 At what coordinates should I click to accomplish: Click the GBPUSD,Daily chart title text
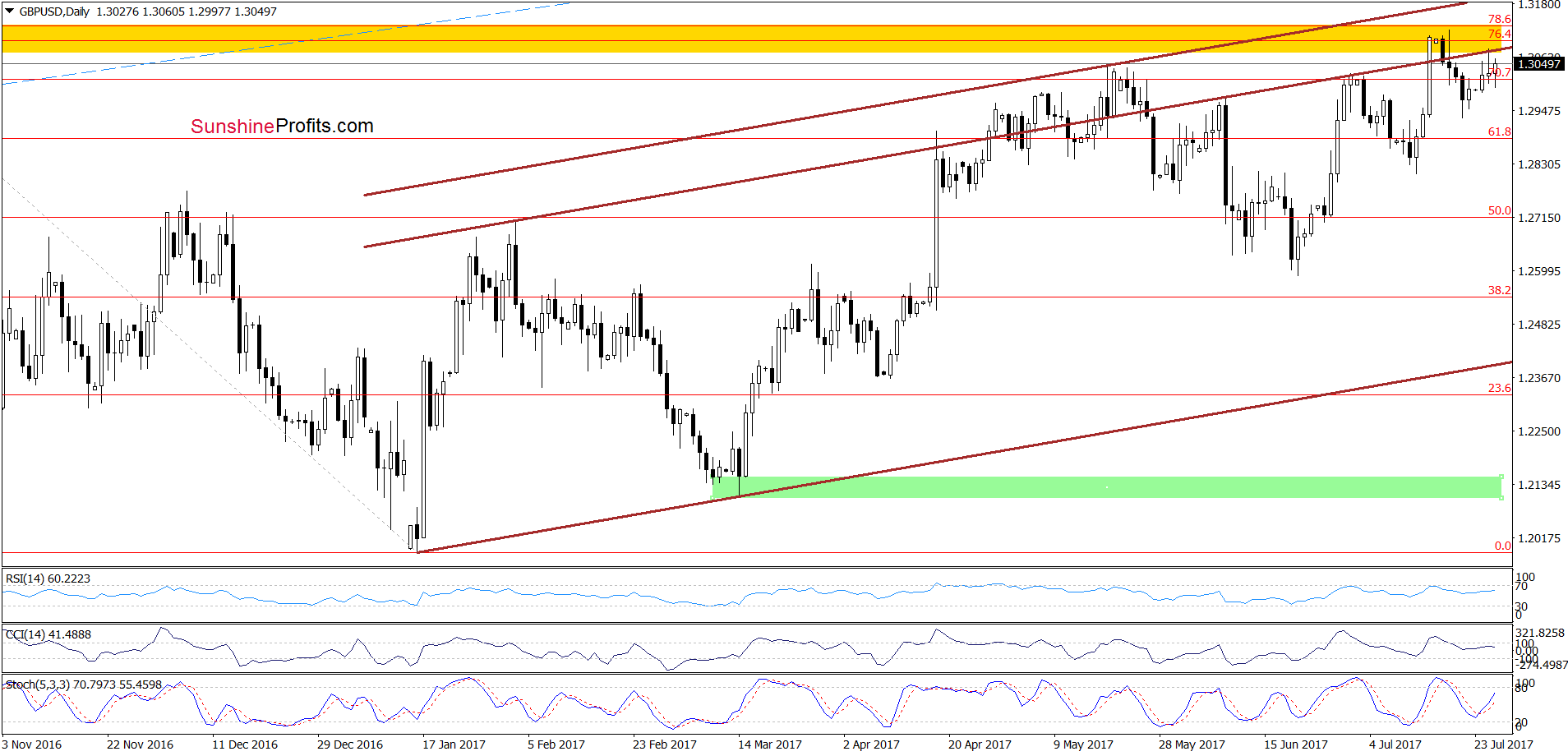tap(54, 12)
